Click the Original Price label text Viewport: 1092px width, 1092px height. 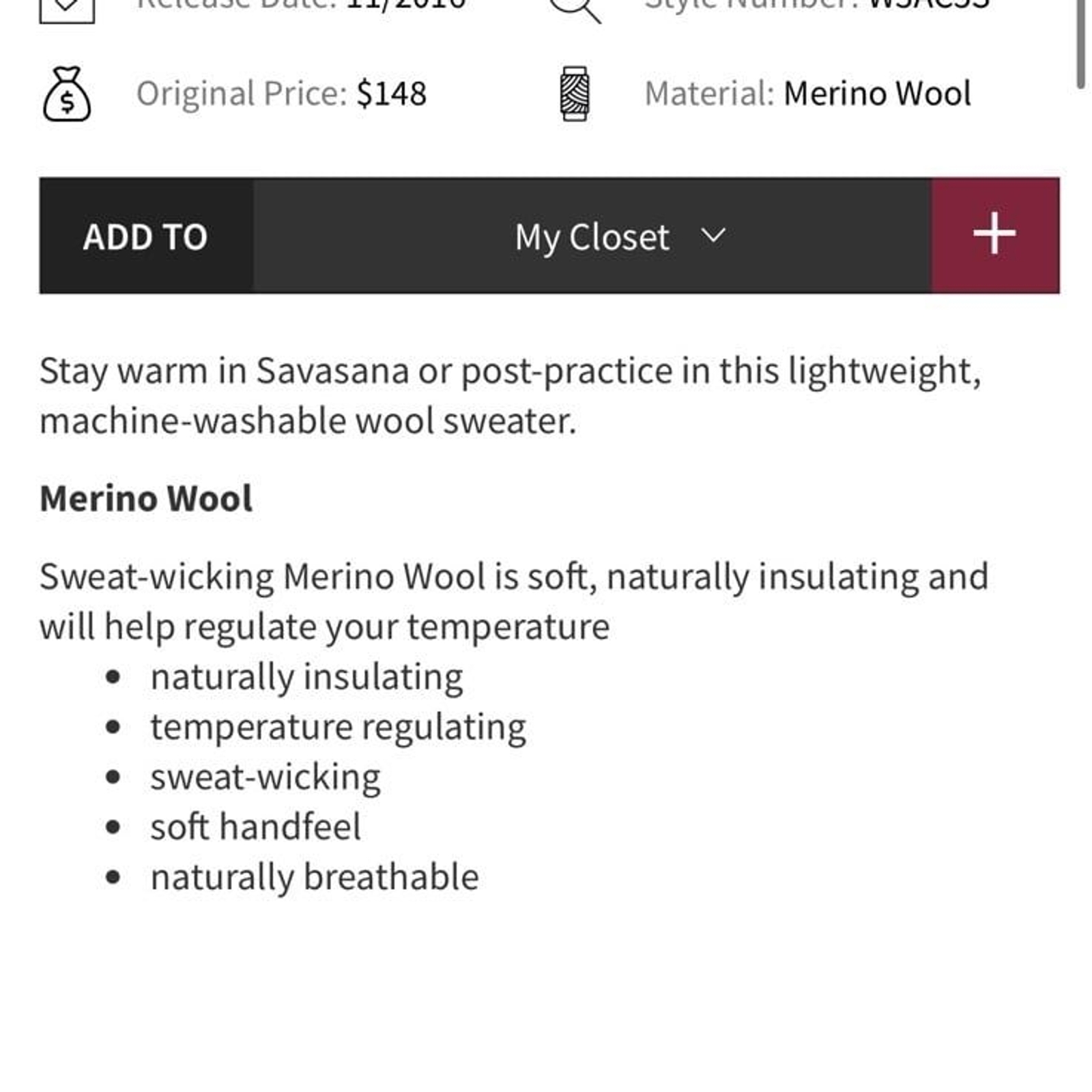coord(242,94)
